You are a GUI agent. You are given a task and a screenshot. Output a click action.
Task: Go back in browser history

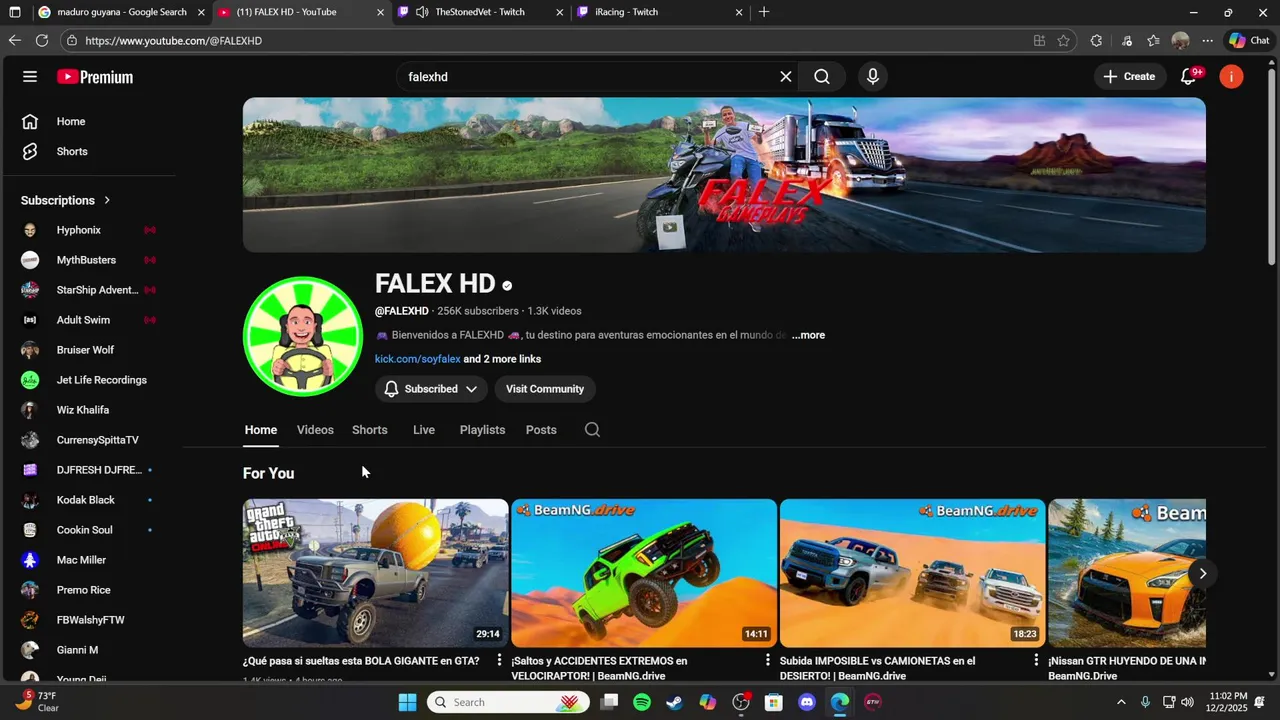pos(14,41)
